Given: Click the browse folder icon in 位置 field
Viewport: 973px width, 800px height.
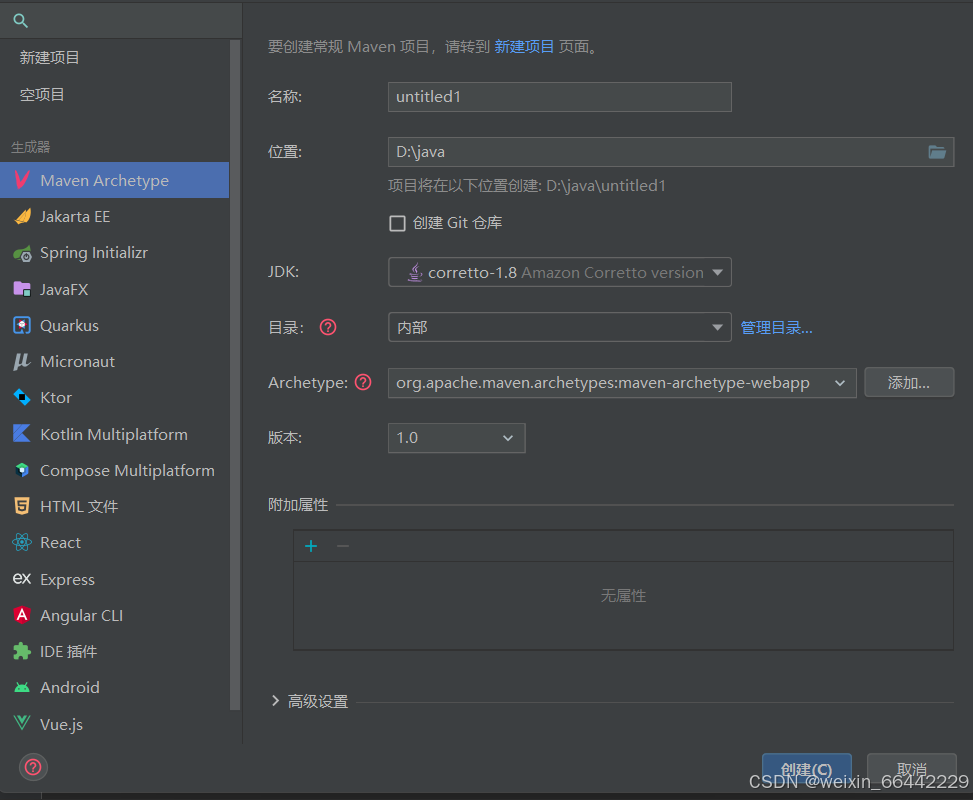Looking at the screenshot, I should [936, 152].
